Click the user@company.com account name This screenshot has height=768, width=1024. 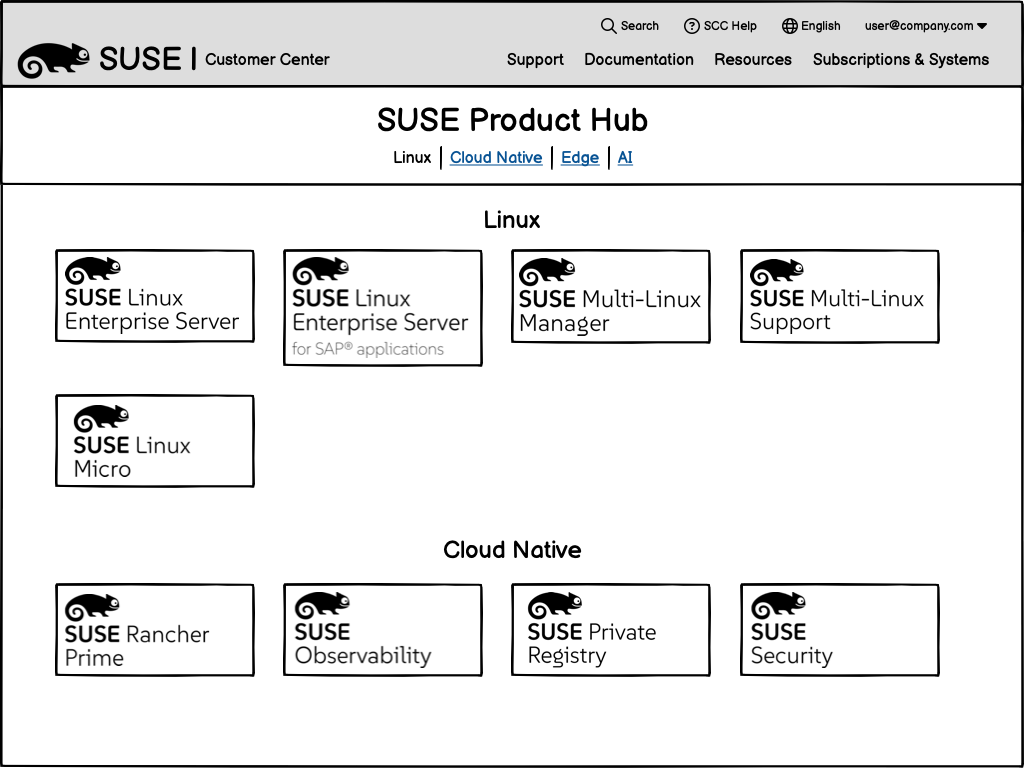[919, 26]
